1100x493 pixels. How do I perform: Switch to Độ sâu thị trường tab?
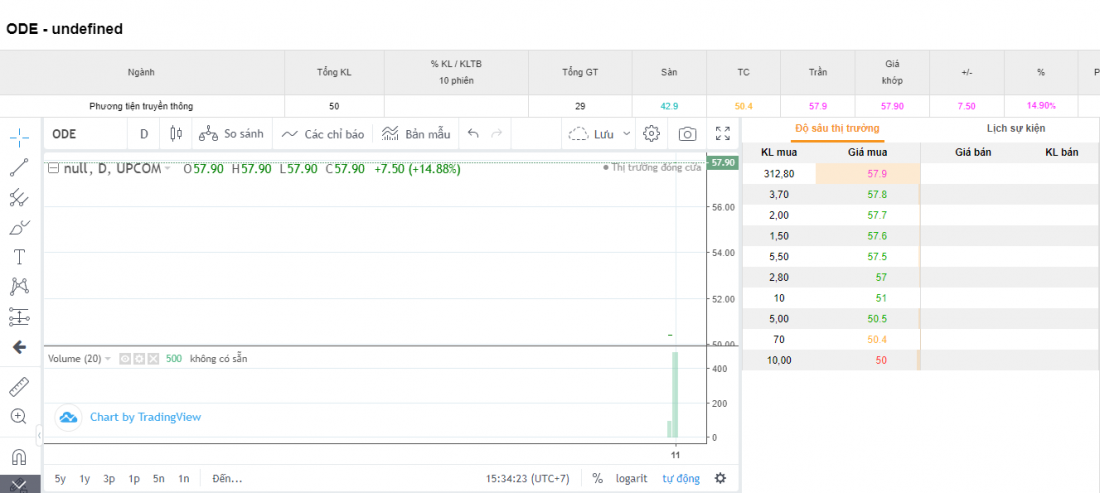point(837,129)
